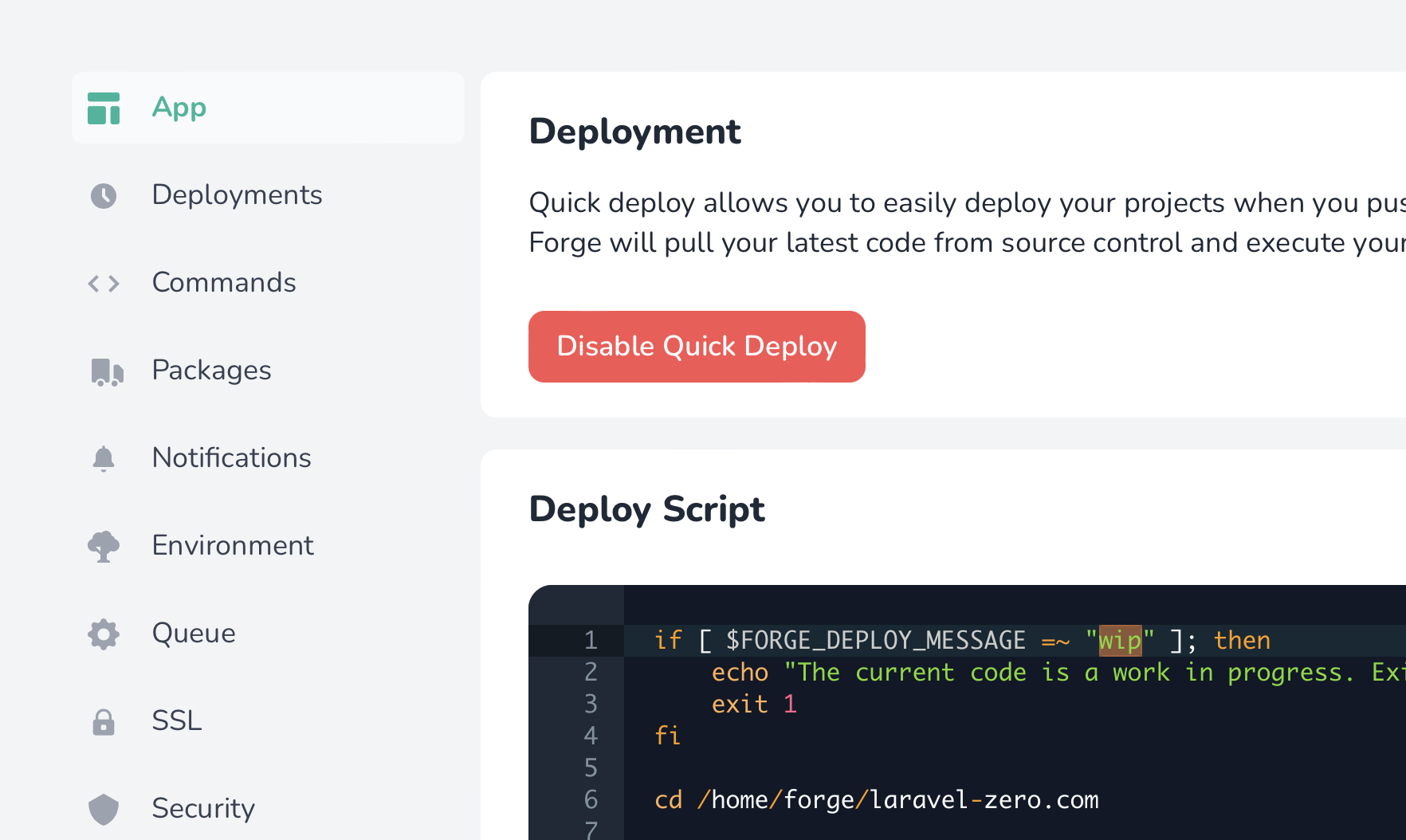Click the padlock icon next to SSL

click(103, 721)
